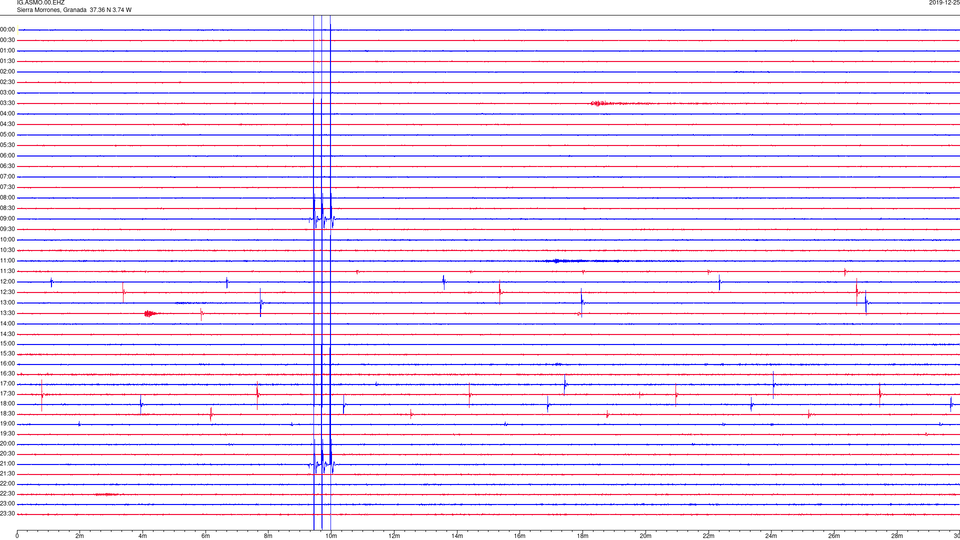The height and width of the screenshot is (540, 960).
Task: Click the 11:00 row label
Action: click(7, 260)
